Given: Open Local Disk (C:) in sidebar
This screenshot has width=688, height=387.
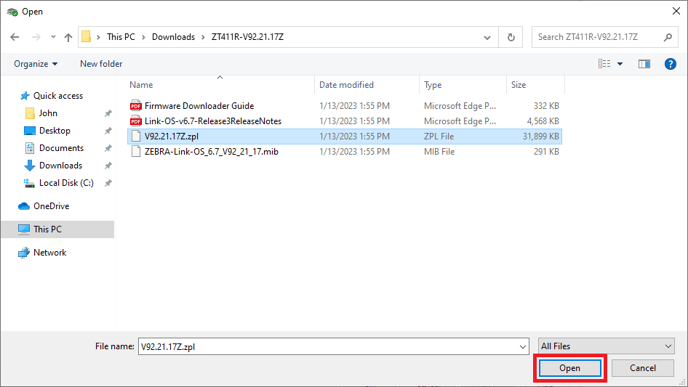Looking at the screenshot, I should pyautogui.click(x=66, y=183).
